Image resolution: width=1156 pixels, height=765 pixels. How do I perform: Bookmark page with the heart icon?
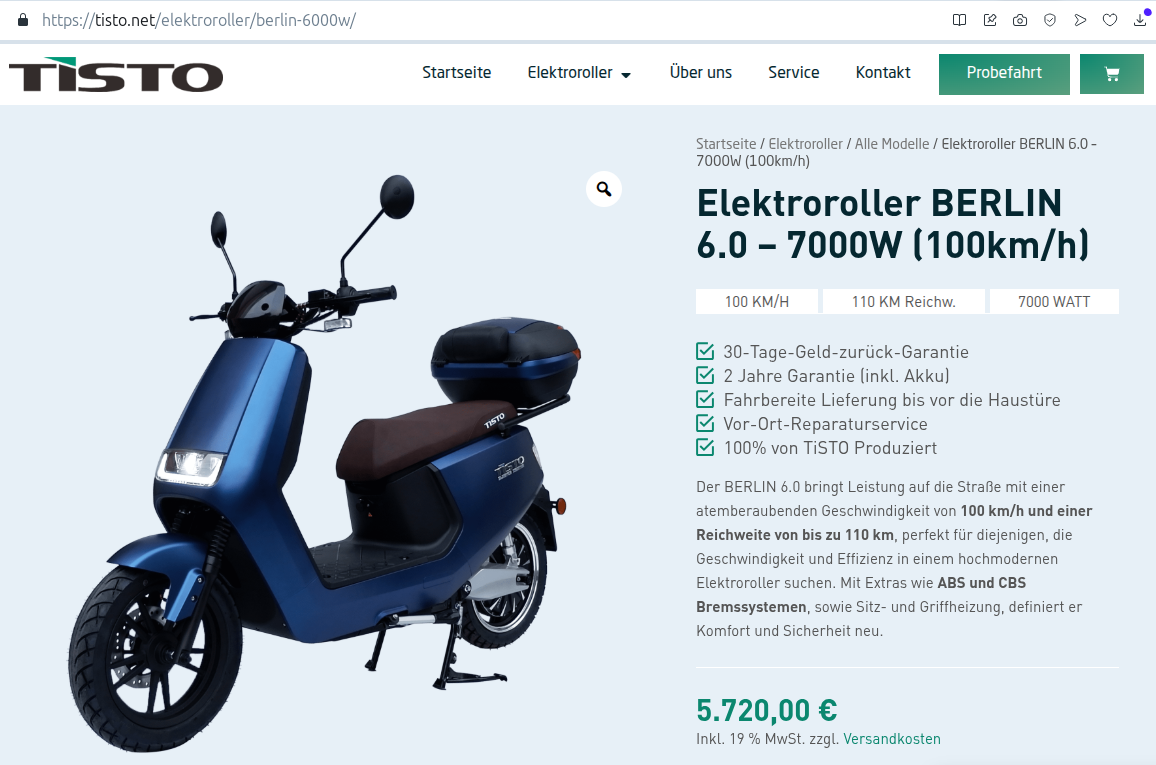[1110, 20]
